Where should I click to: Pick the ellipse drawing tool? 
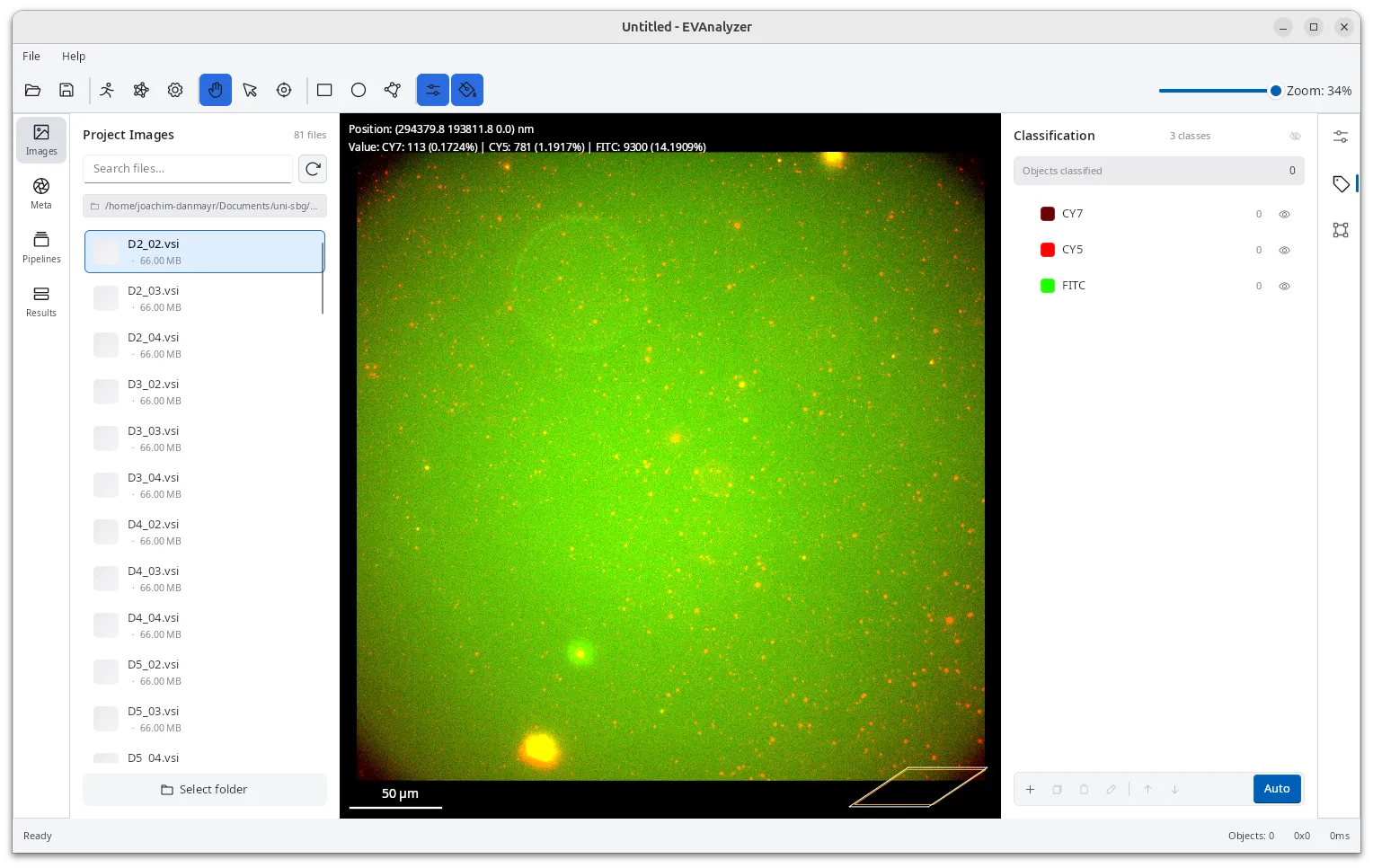[359, 90]
